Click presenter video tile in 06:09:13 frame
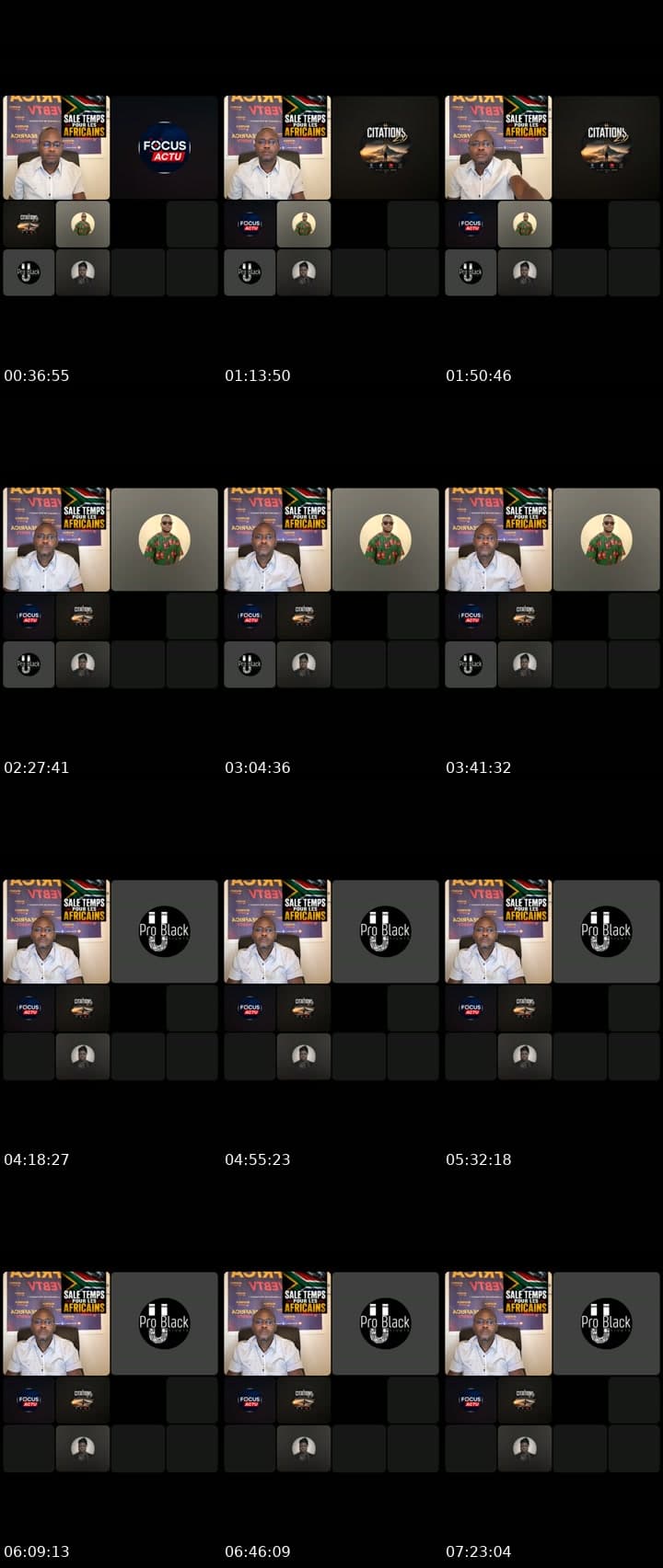The width and height of the screenshot is (663, 1568). (56, 1323)
